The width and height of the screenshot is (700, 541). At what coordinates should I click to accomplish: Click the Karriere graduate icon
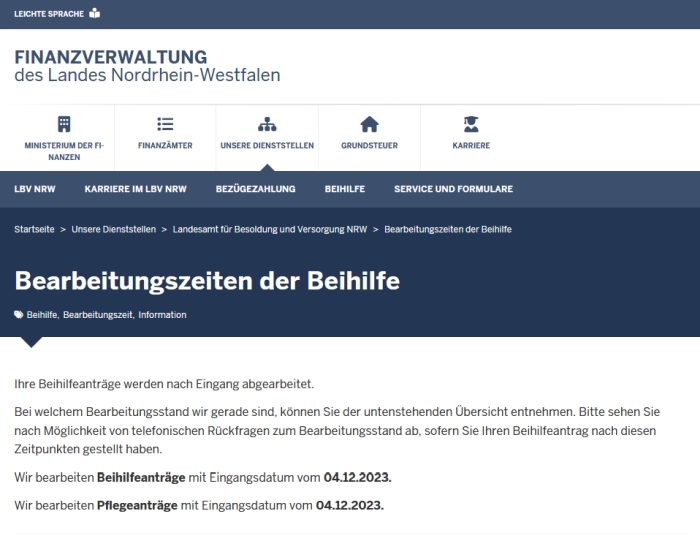(471, 124)
